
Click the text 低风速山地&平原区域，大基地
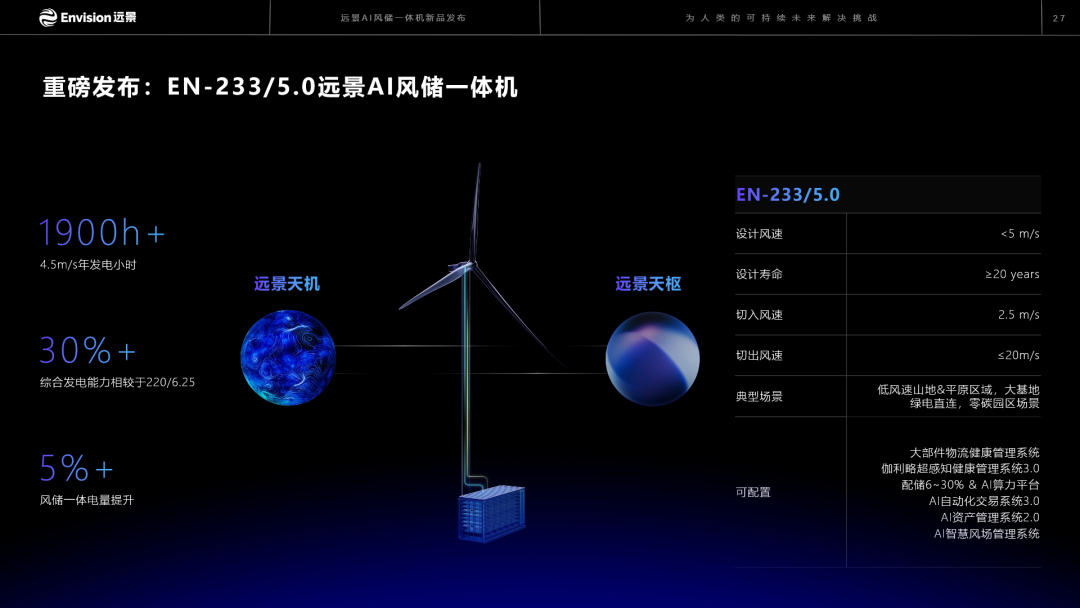pyautogui.click(x=958, y=390)
